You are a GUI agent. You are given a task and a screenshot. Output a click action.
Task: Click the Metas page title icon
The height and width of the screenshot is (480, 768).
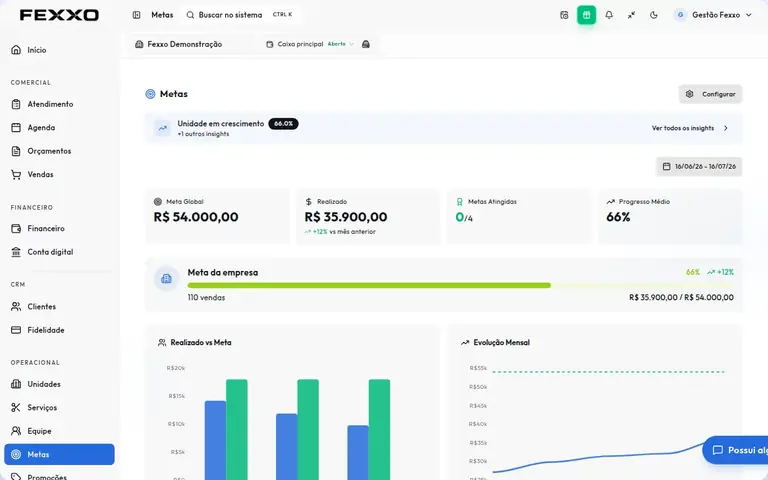pyautogui.click(x=150, y=94)
